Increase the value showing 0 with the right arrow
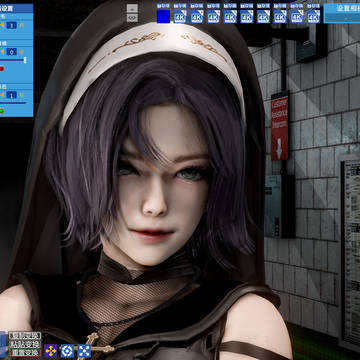This screenshot has height=360, width=360. coord(21,52)
